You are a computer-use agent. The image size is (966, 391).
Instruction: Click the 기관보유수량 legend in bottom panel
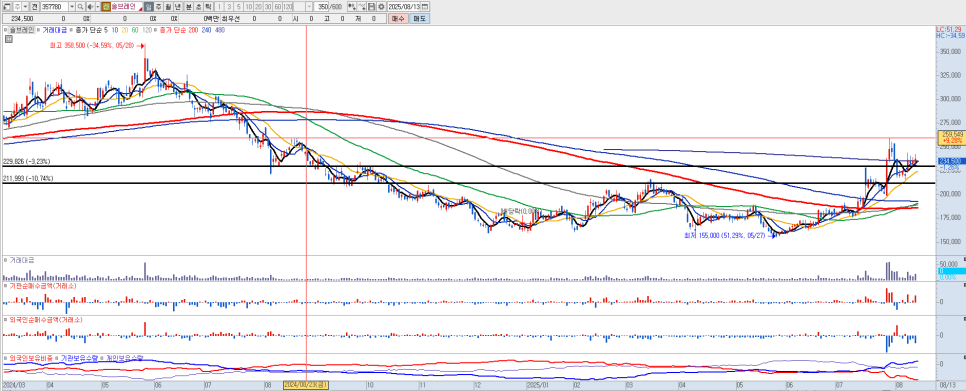click(80, 358)
